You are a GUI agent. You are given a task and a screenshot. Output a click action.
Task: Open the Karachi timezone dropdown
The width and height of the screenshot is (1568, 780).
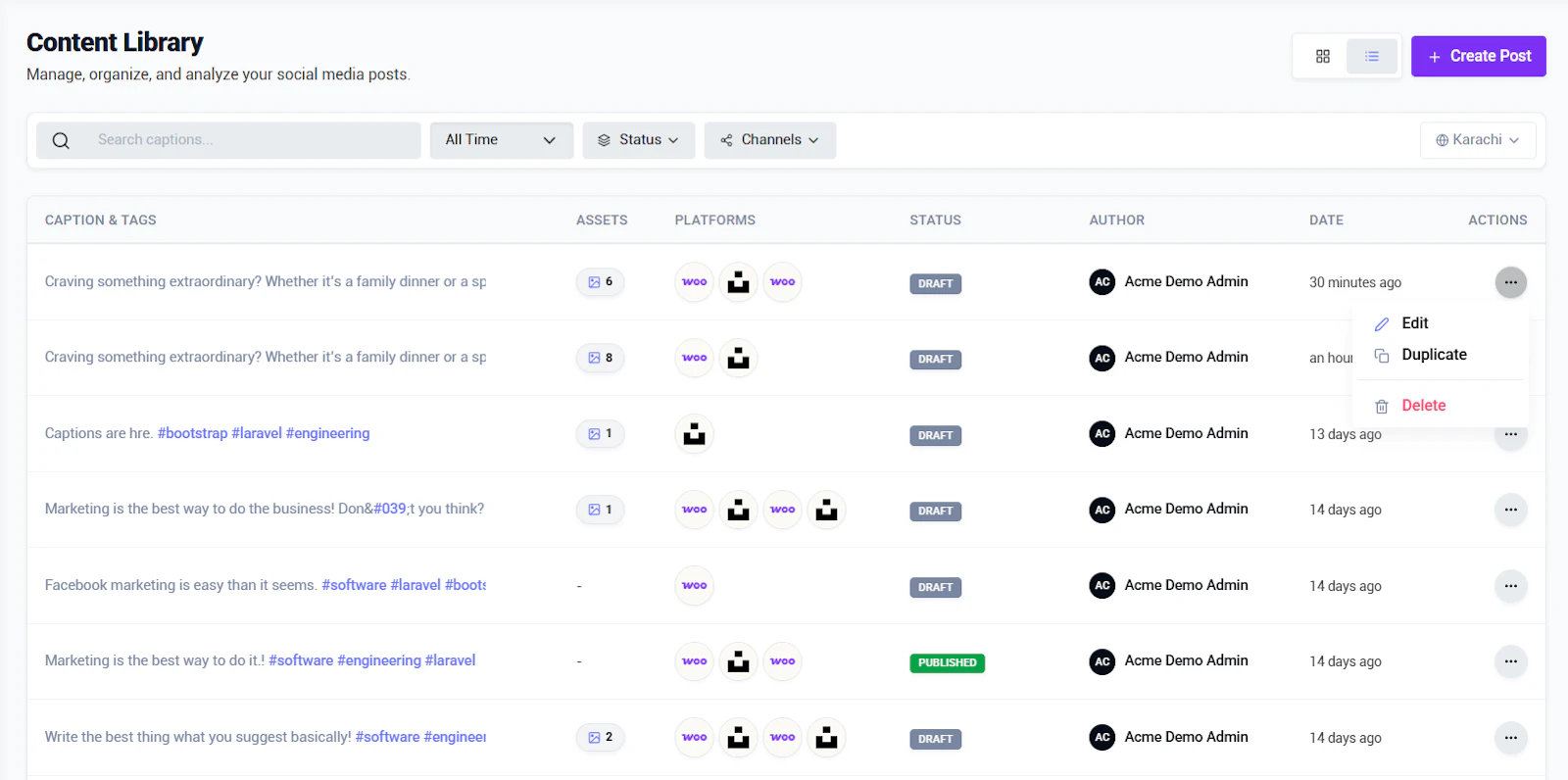click(x=1477, y=140)
